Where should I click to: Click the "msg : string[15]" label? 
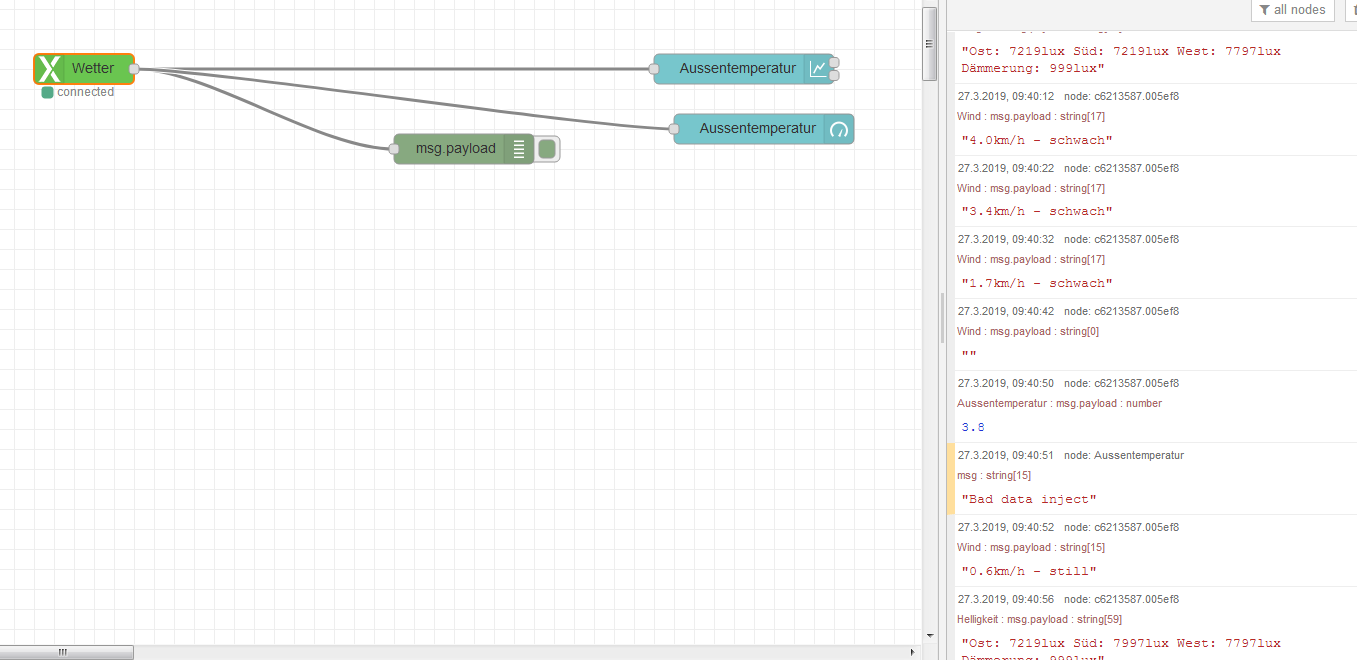[x=994, y=476]
